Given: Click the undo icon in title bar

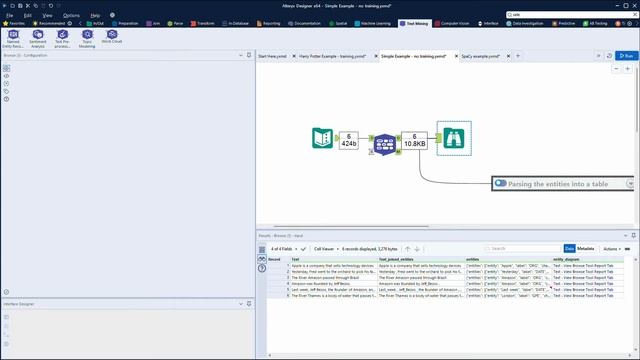Looking at the screenshot, I should [x=51, y=6].
